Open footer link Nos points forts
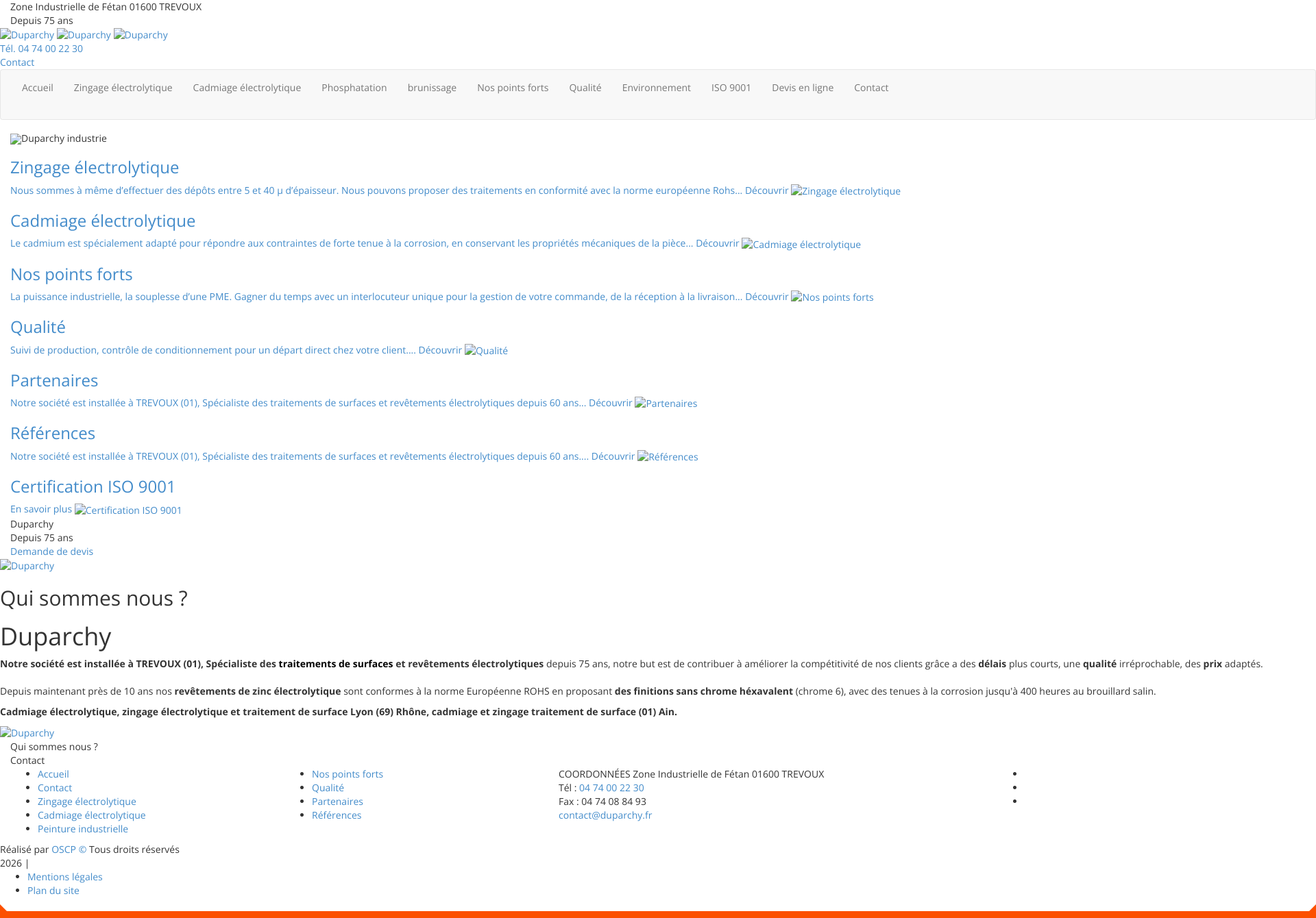Image resolution: width=1316 pixels, height=918 pixels. tap(348, 774)
